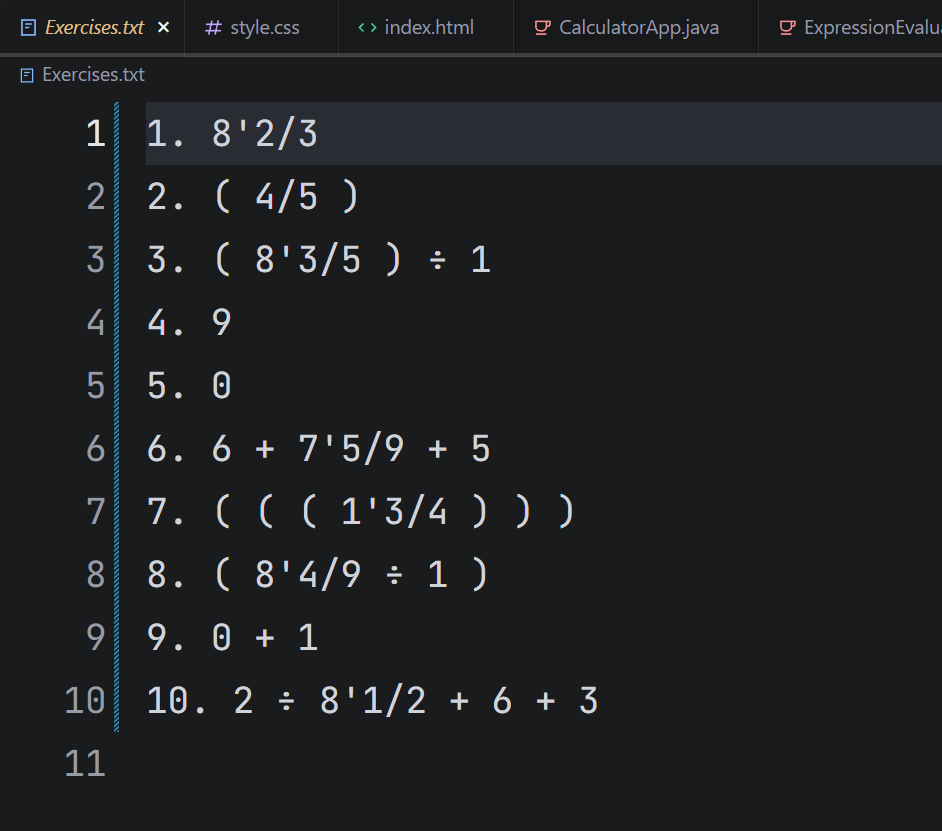Click line number 11 in gutter
The height and width of the screenshot is (831, 942).
click(85, 764)
